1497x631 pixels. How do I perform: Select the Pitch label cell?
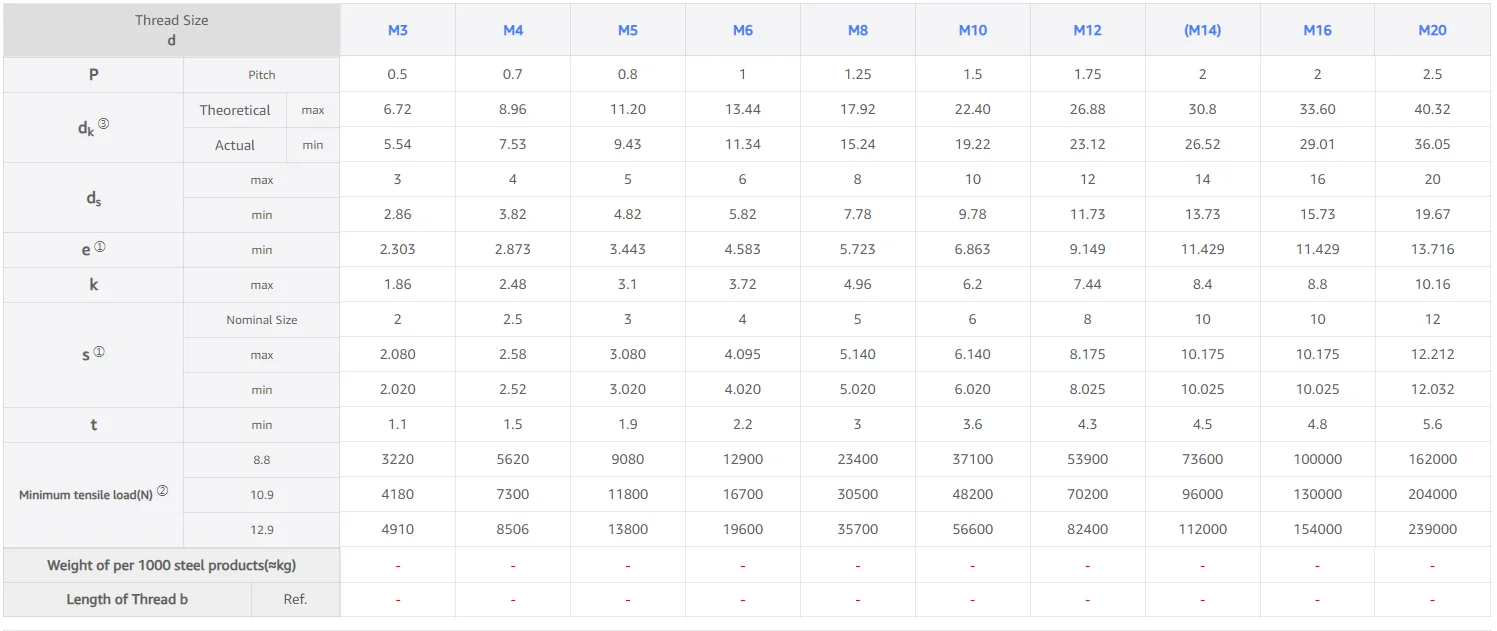262,75
